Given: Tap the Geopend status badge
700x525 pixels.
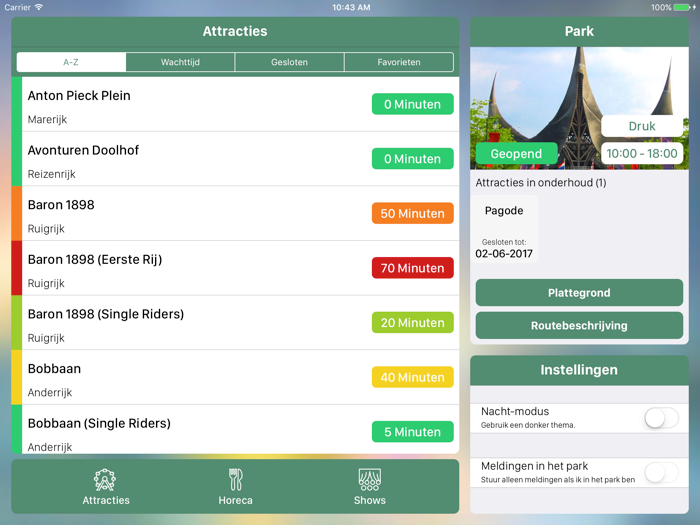Looking at the screenshot, I should tap(517, 154).
